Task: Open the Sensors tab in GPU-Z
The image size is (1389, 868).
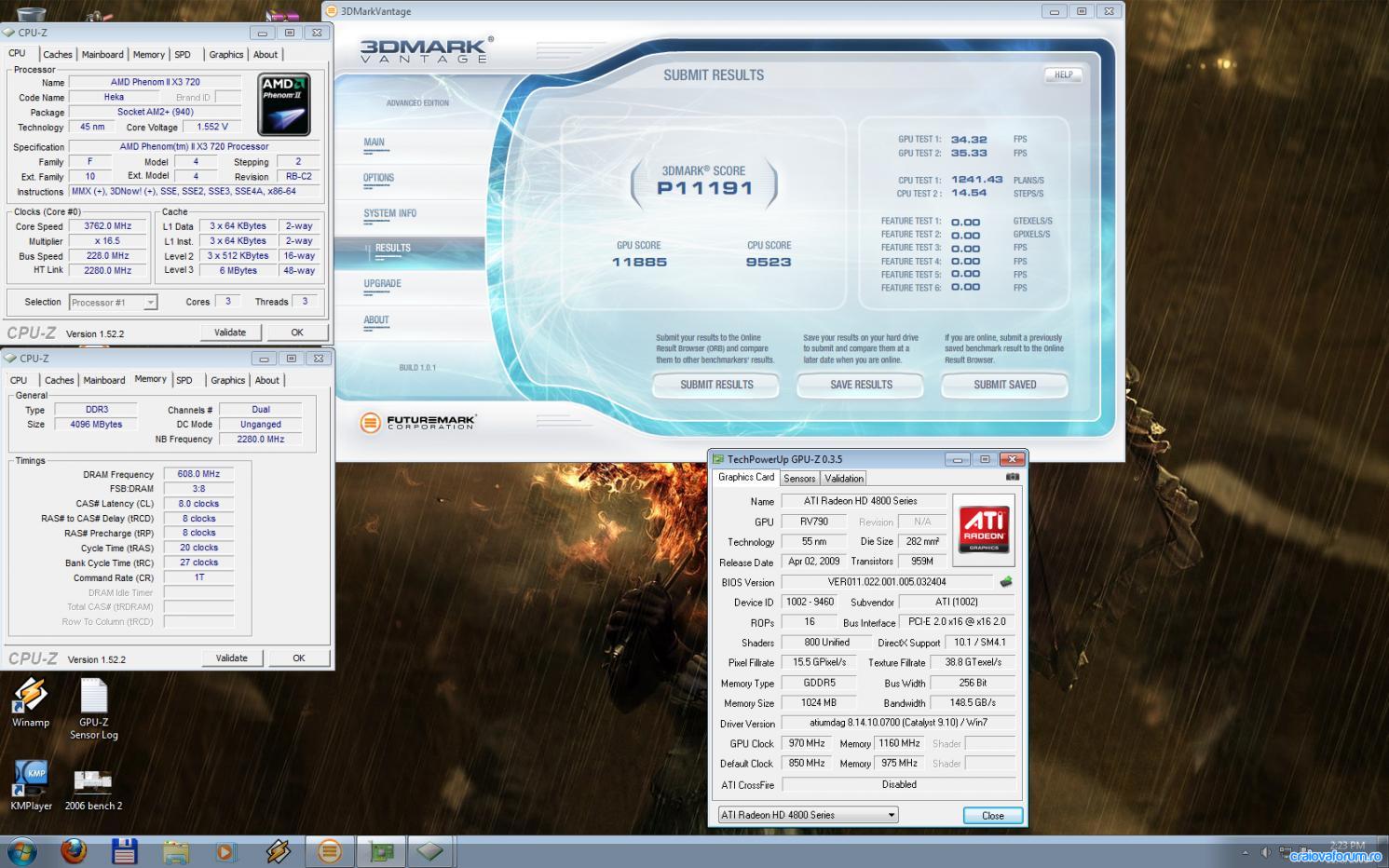Action: [799, 479]
